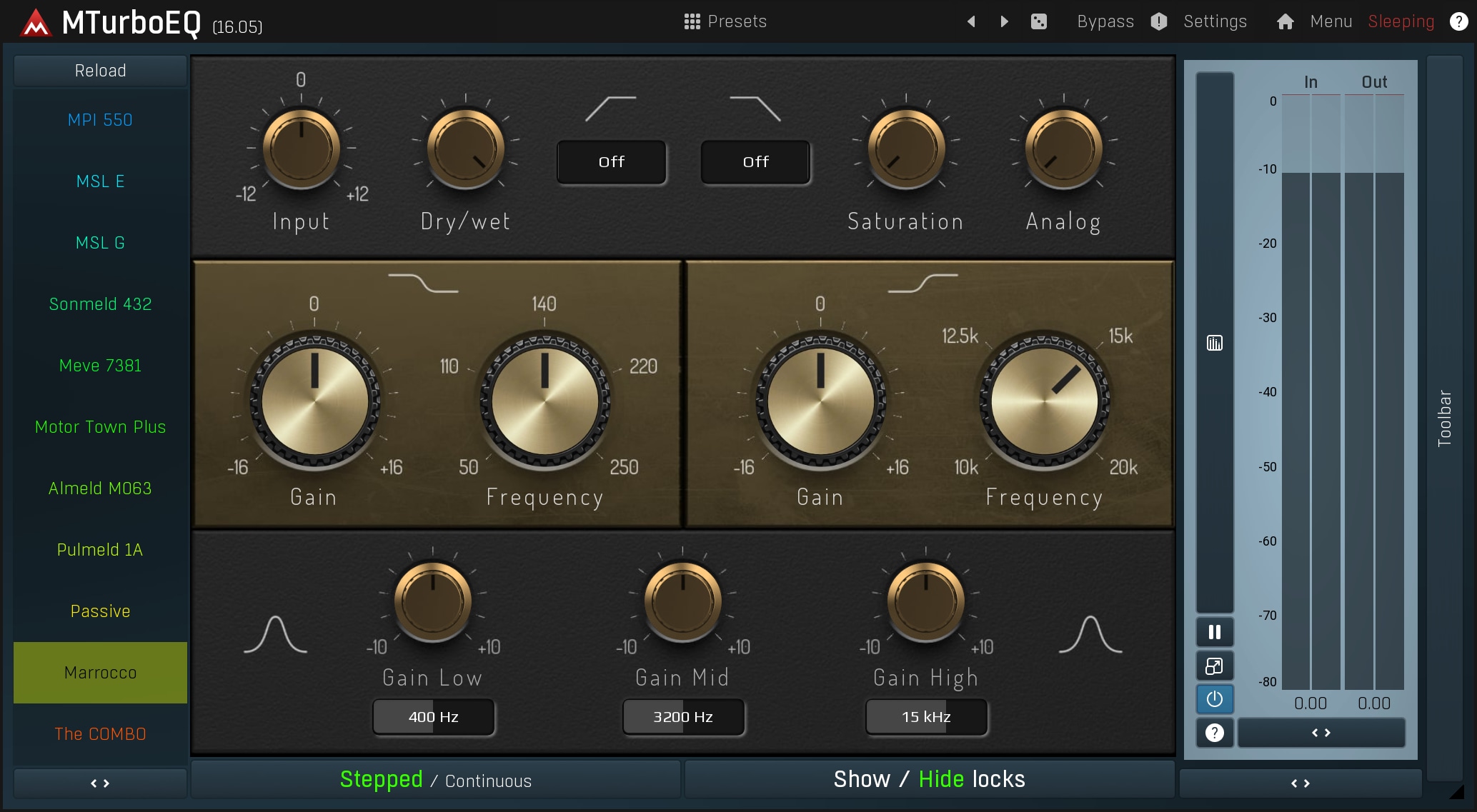
Task: Expand arrows at bottom right bar
Action: 1301,783
